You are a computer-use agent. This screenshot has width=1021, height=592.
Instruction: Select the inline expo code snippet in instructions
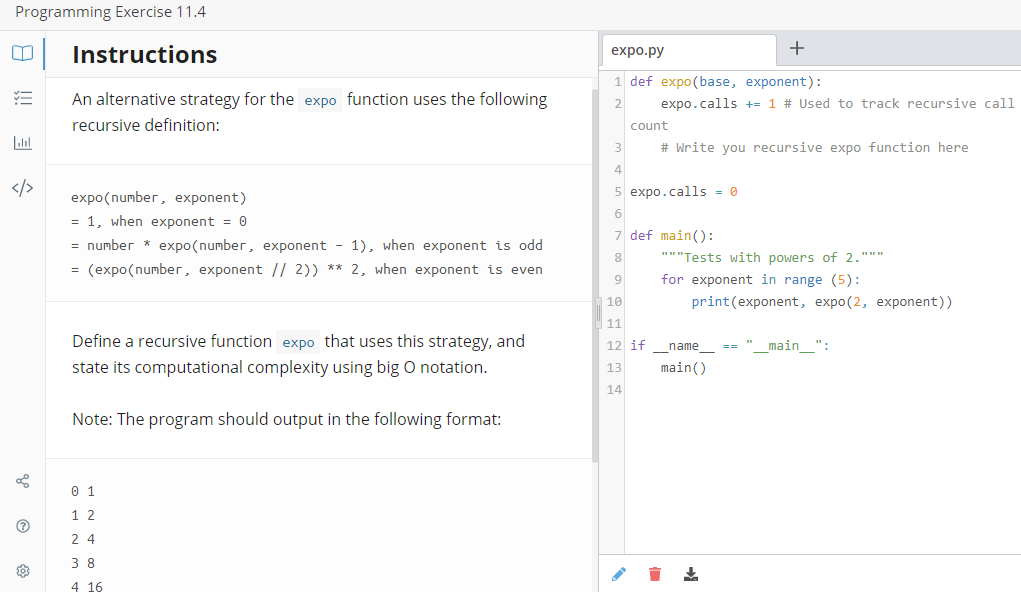(x=320, y=99)
